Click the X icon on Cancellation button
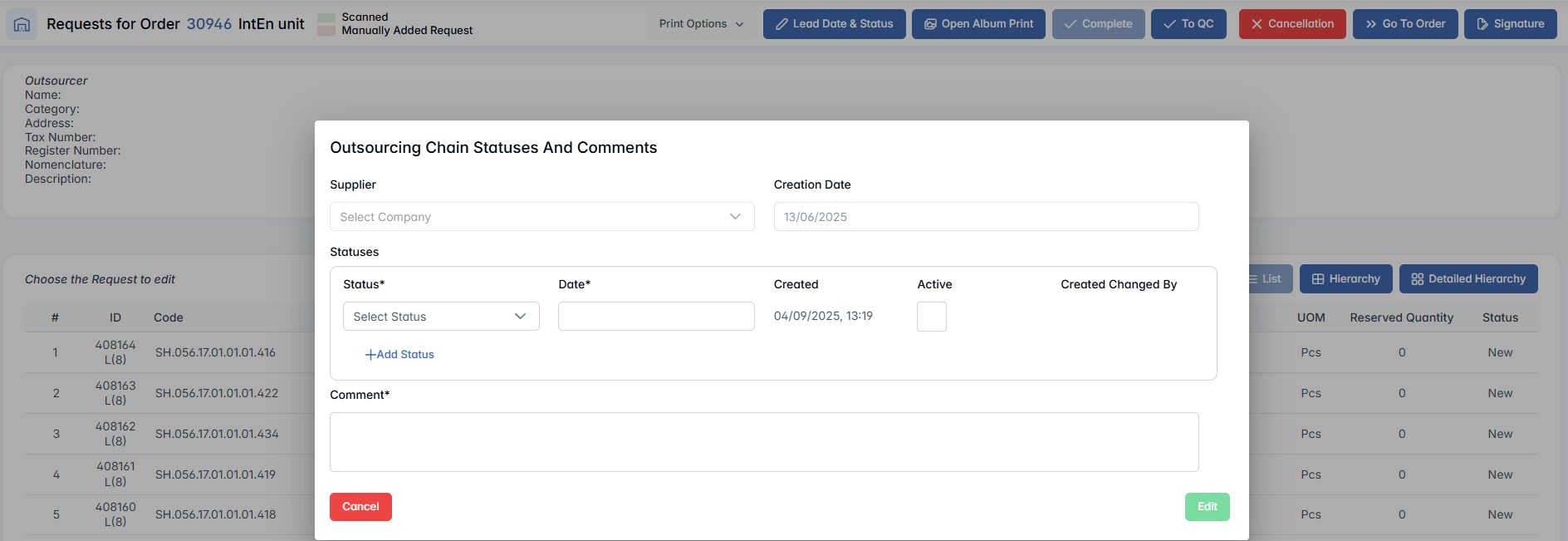 pos(1257,24)
